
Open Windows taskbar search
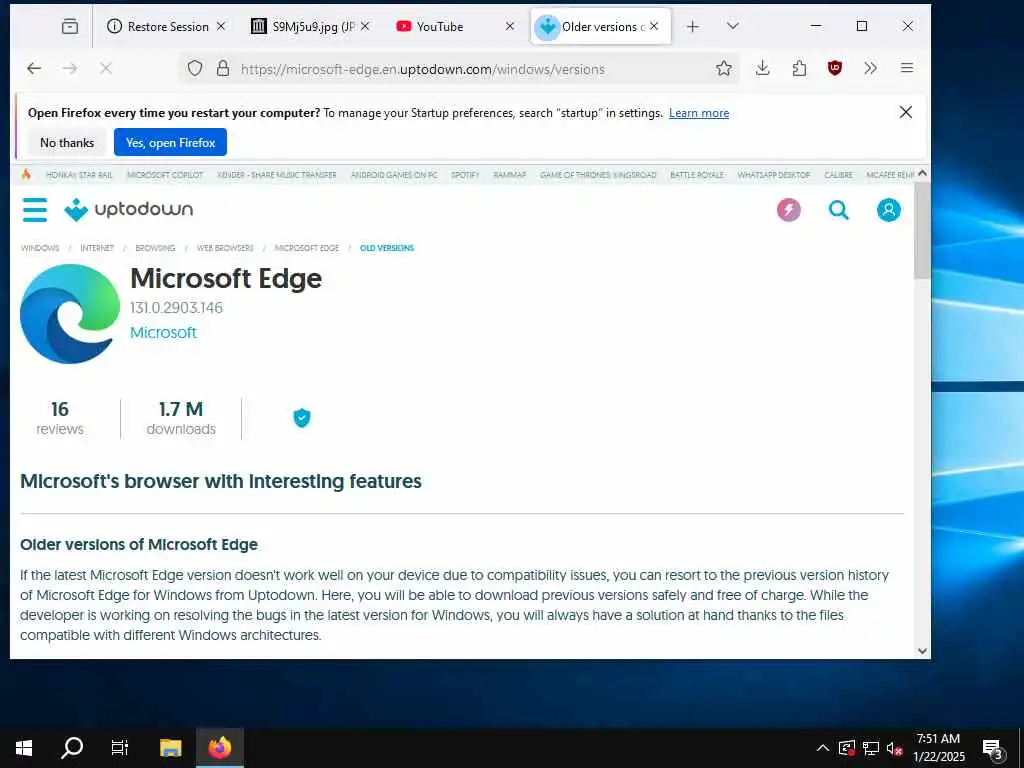tap(72, 748)
